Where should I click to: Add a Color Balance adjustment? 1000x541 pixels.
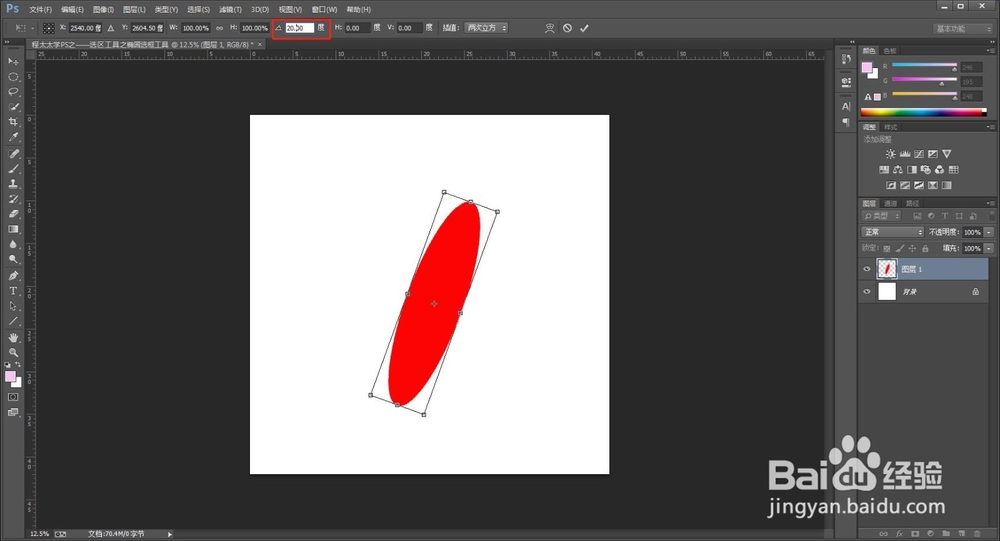pyautogui.click(x=897, y=170)
